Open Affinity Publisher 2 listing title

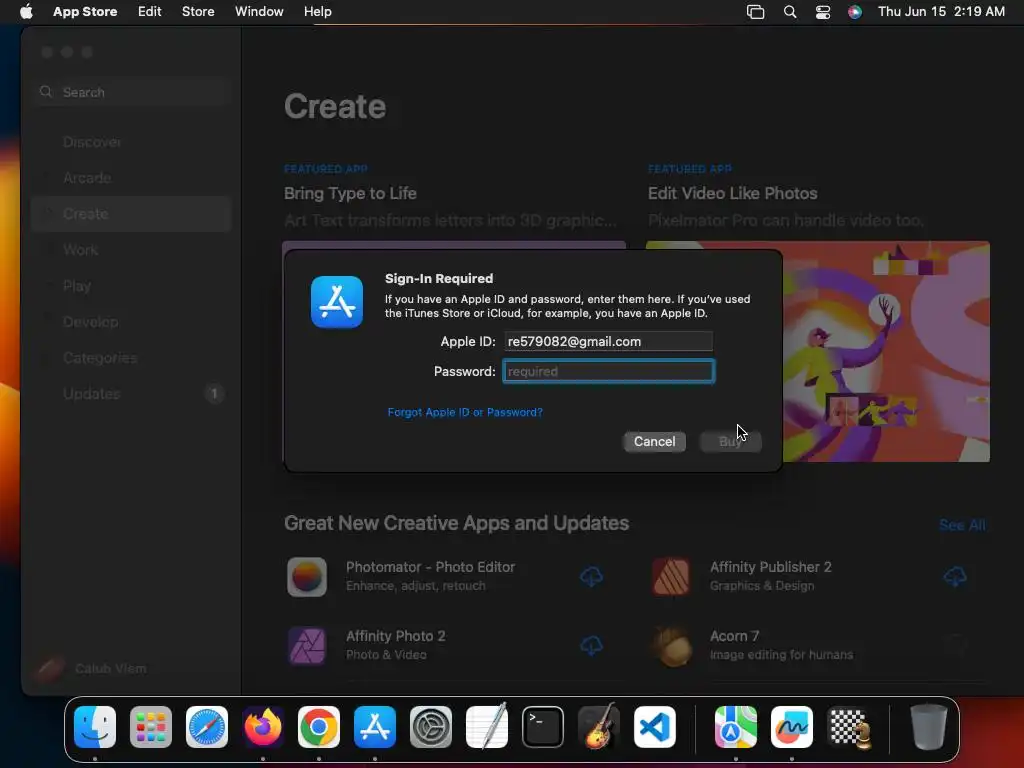tap(771, 567)
